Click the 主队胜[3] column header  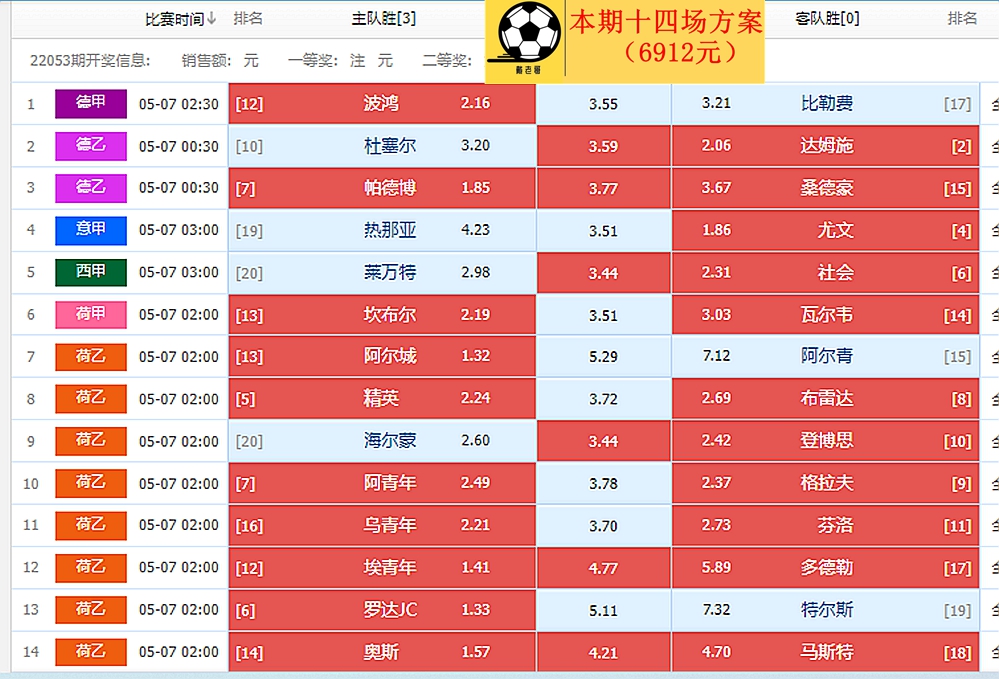click(384, 19)
